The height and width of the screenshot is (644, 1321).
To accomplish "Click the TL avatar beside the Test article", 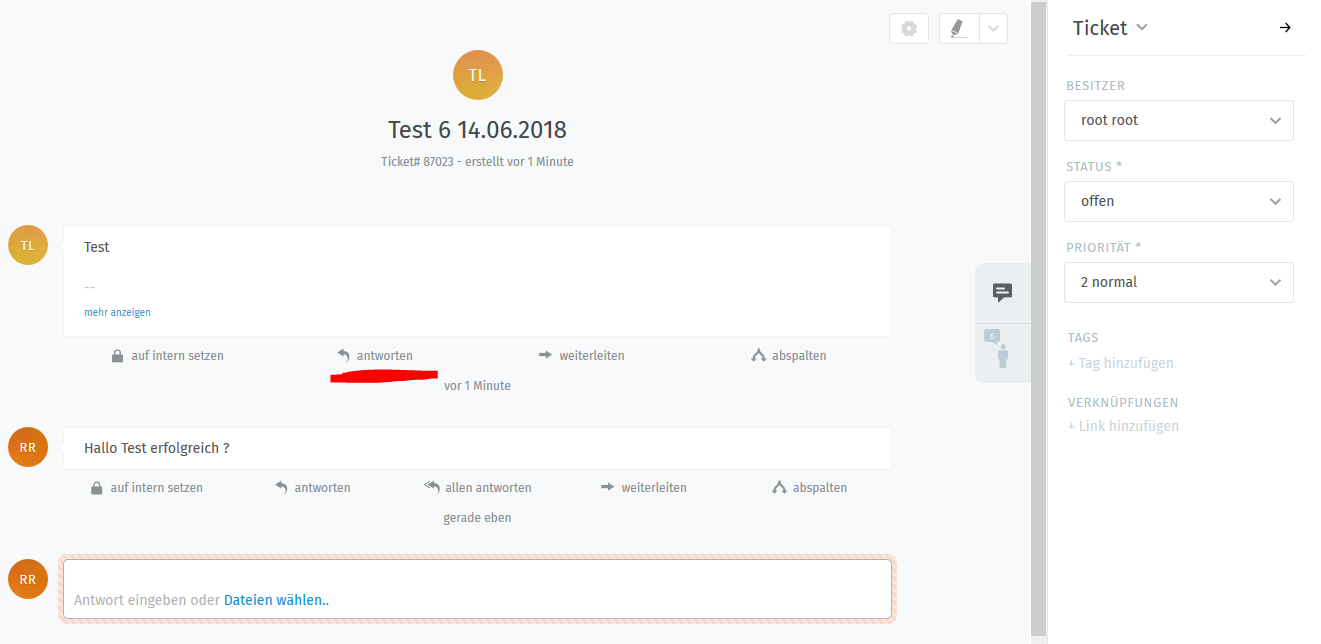I will (28, 245).
